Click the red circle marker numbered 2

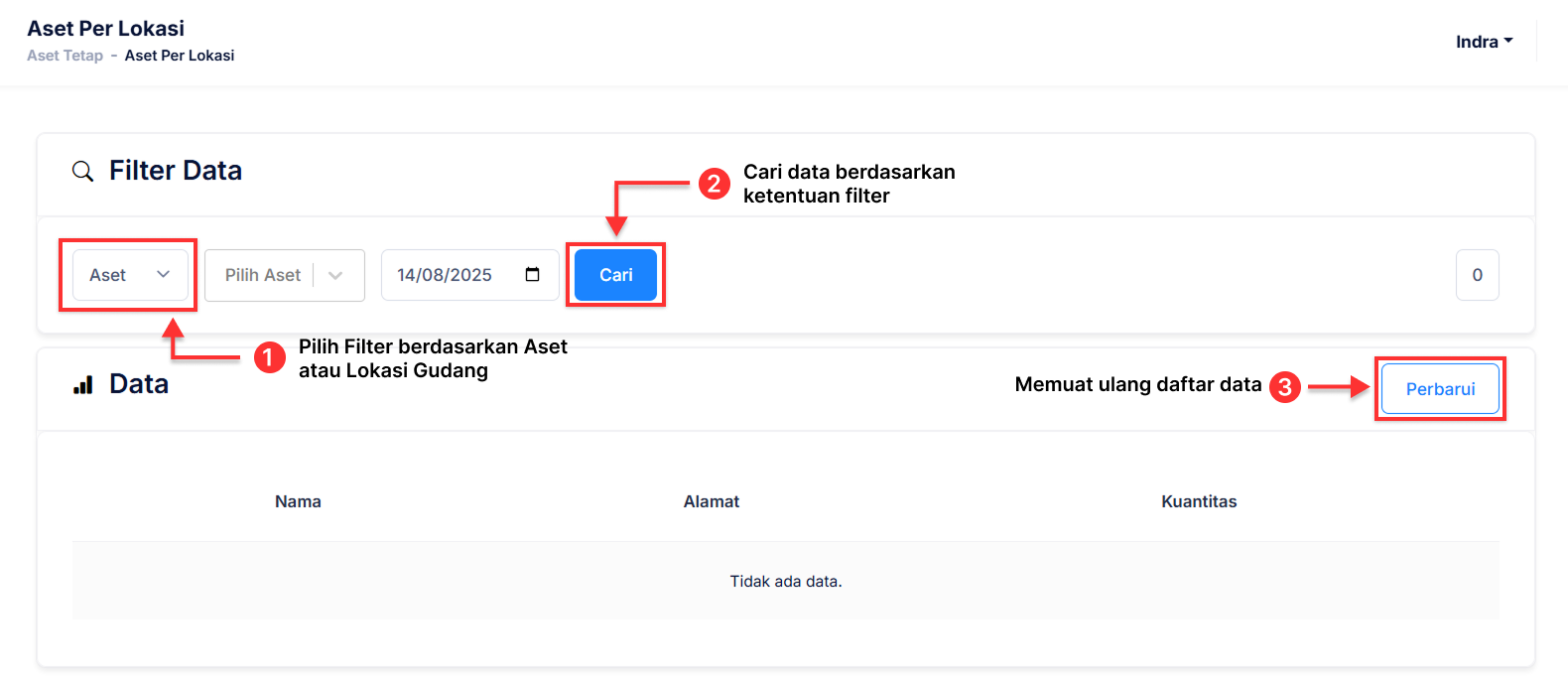point(715,184)
